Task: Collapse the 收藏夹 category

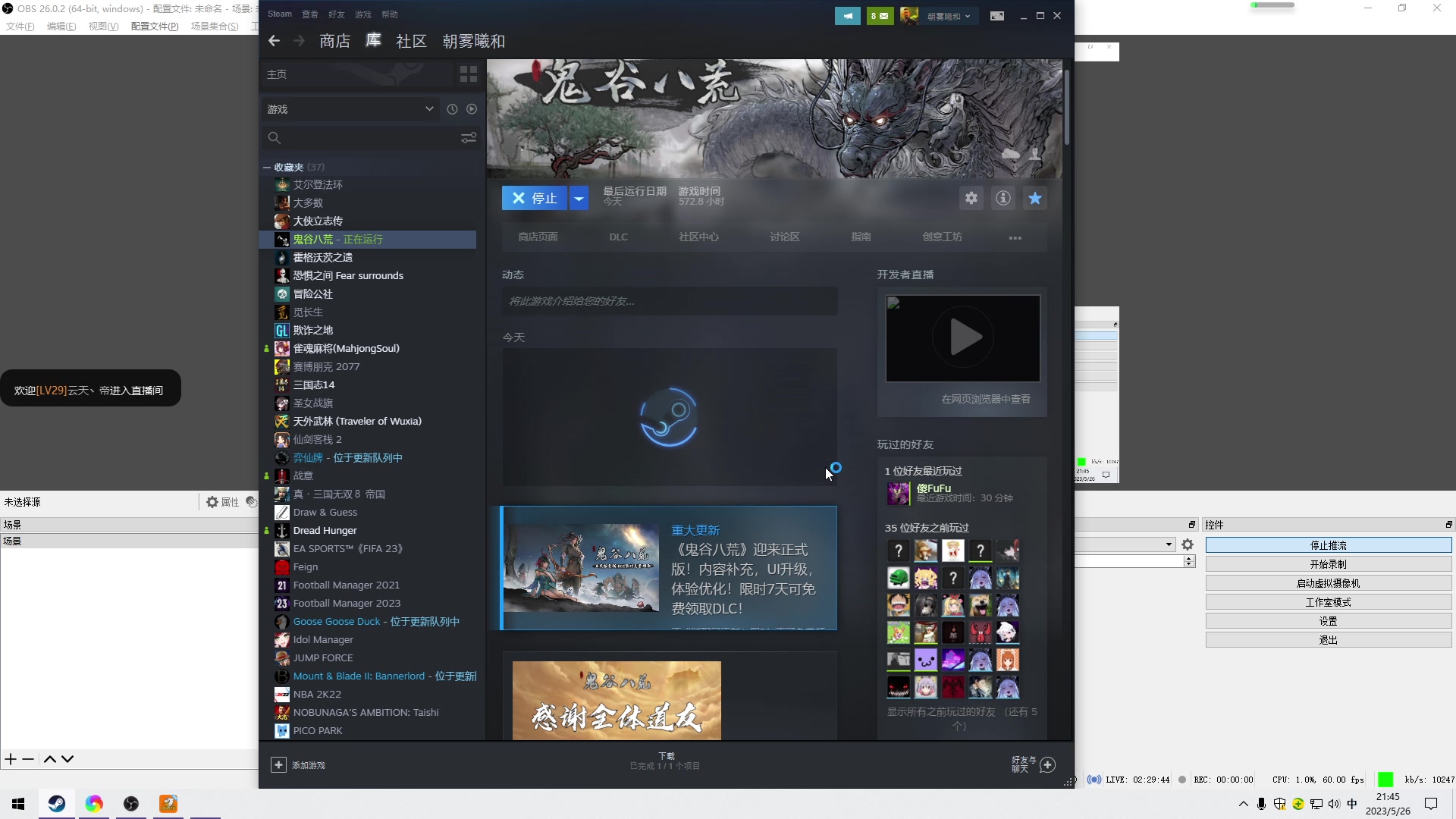Action: [267, 167]
